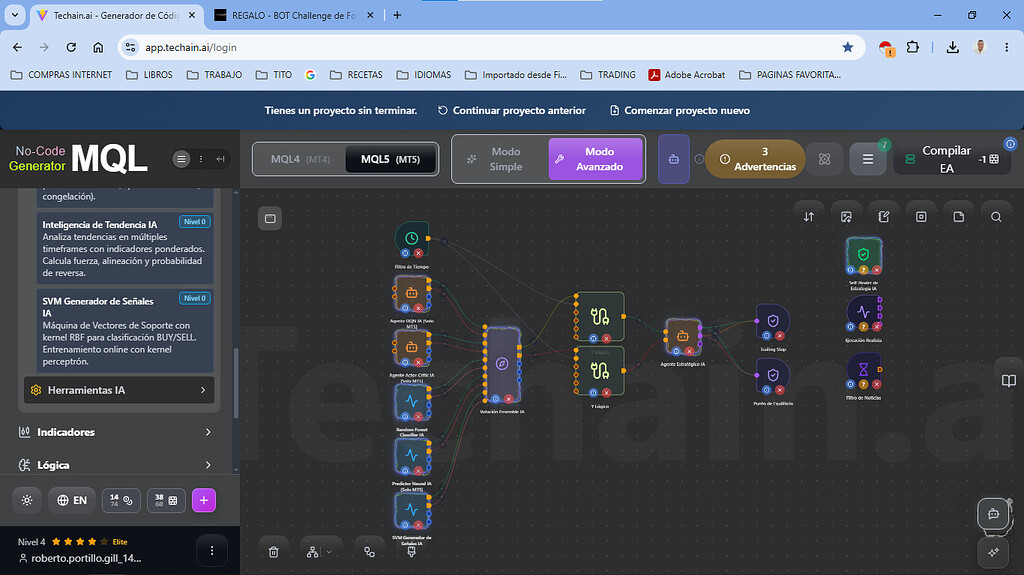Remove Filtro de Tiempo node with red X
This screenshot has width=1024, height=575.
(x=418, y=254)
